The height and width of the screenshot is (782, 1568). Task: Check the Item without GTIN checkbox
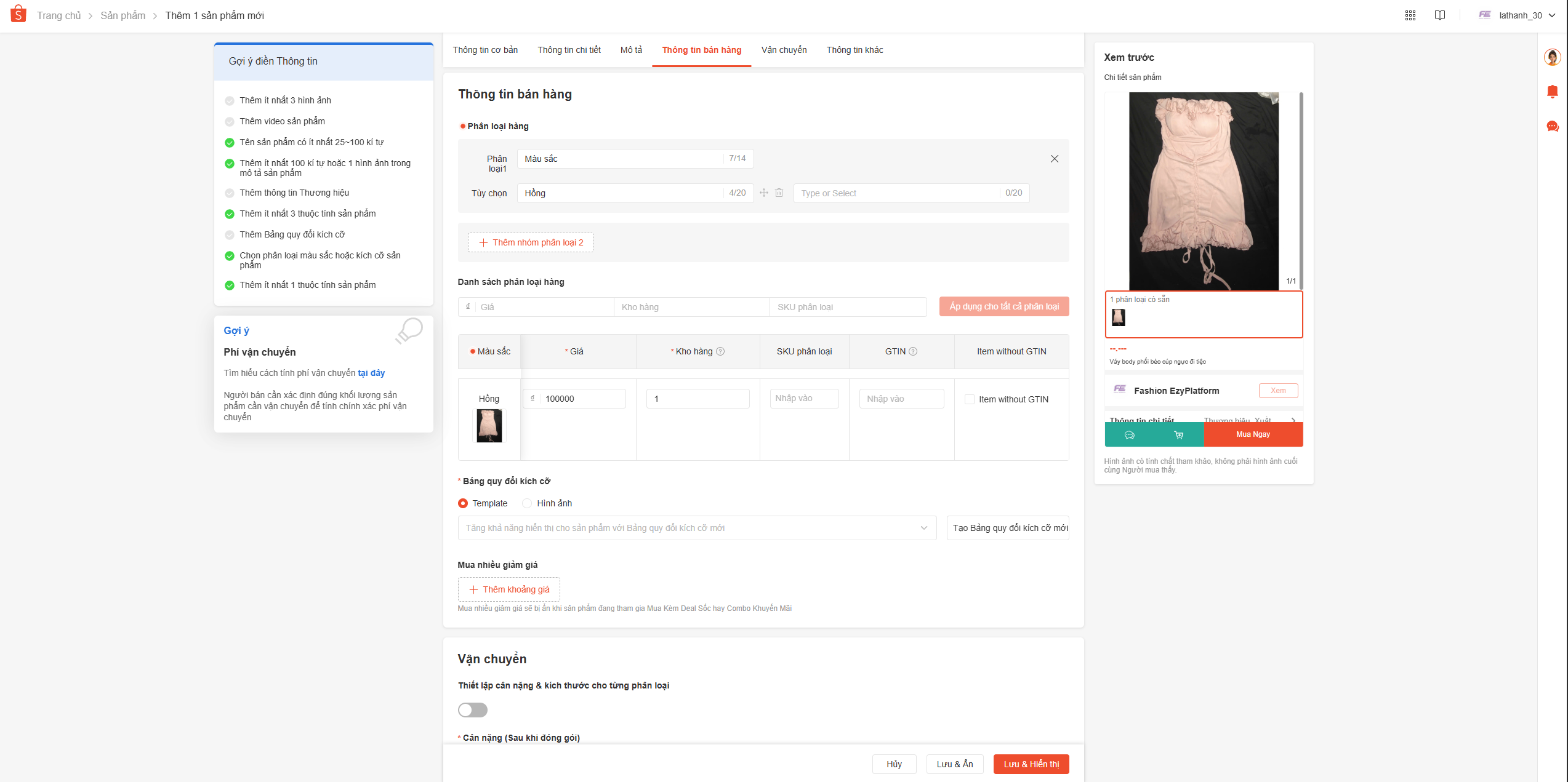click(970, 399)
